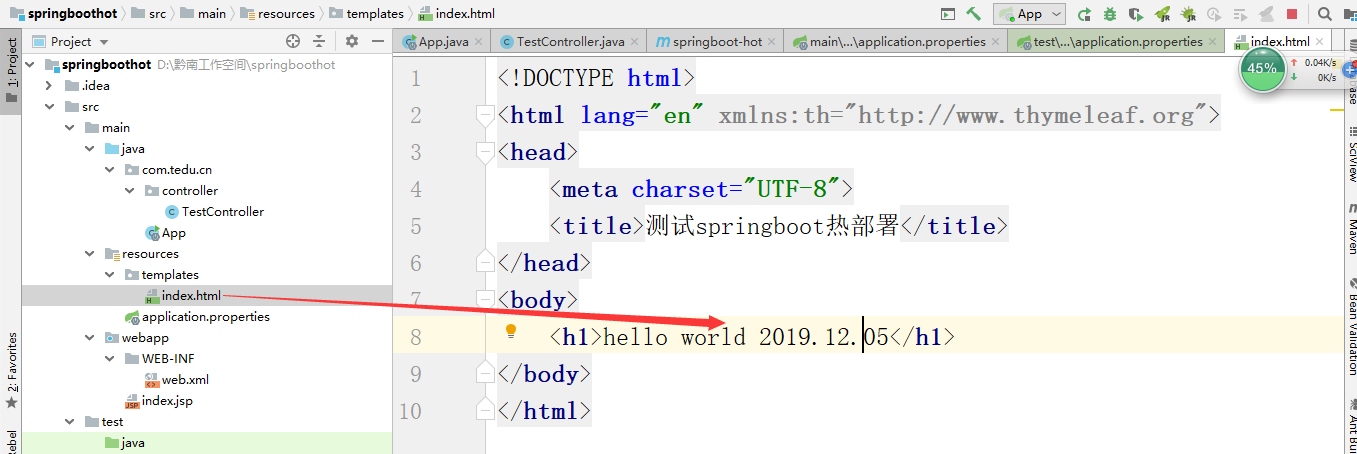Viewport: 1357px width, 454px height.
Task: Click Collapse All icon in Project panel
Action: click(319, 41)
